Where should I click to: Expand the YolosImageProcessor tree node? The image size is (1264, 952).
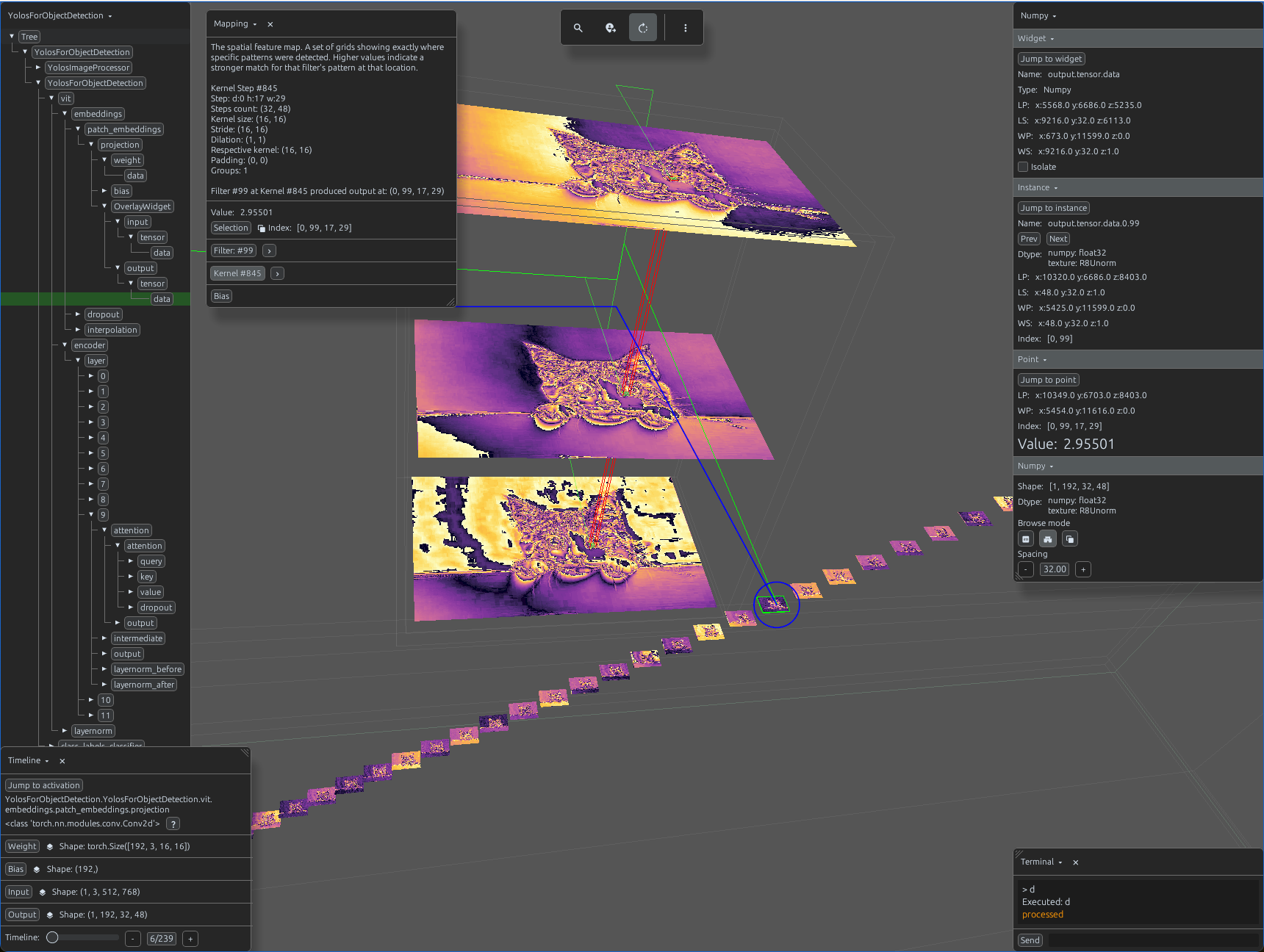click(x=38, y=68)
